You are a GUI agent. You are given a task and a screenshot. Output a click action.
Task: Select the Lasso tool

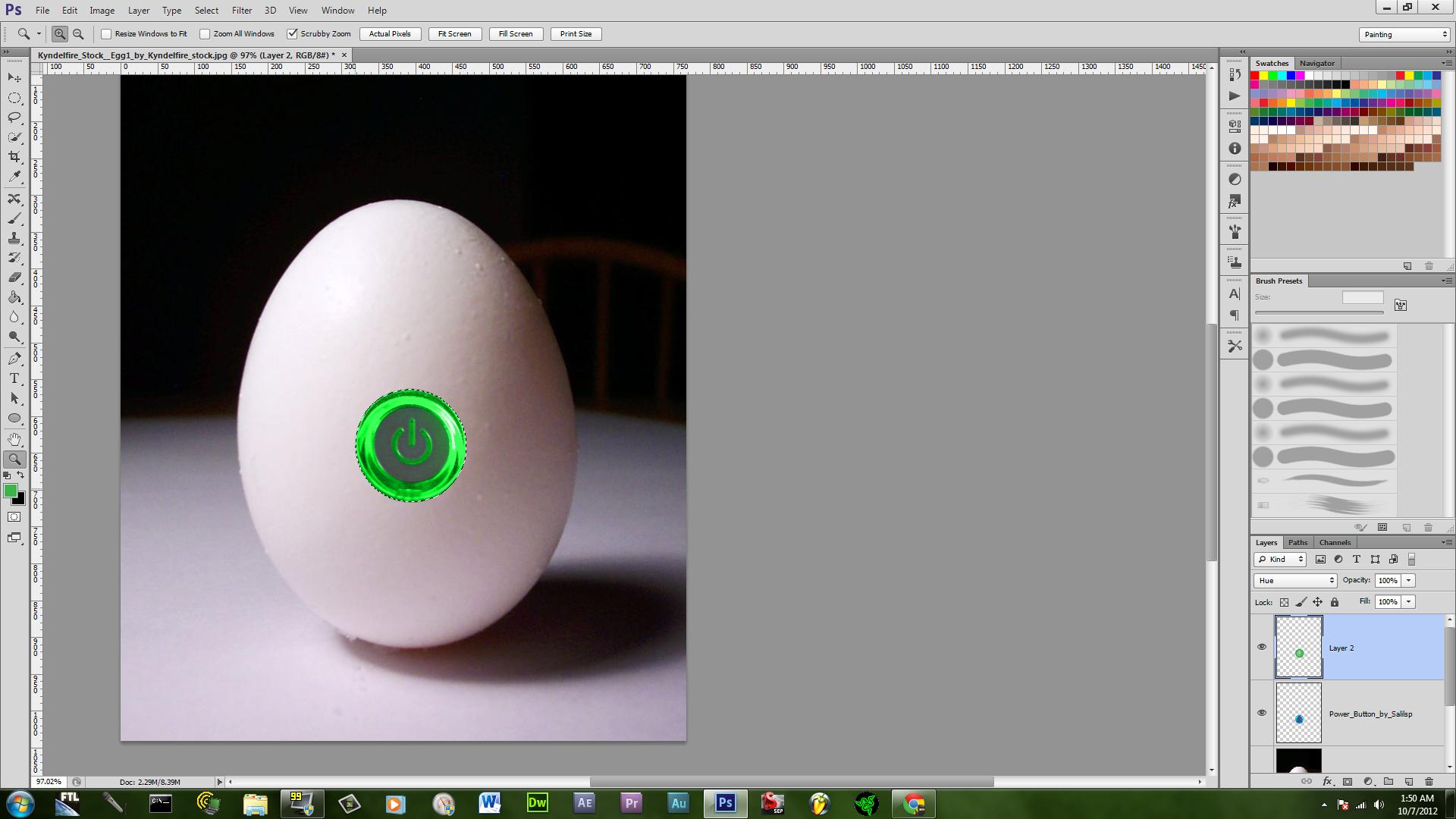click(x=14, y=118)
